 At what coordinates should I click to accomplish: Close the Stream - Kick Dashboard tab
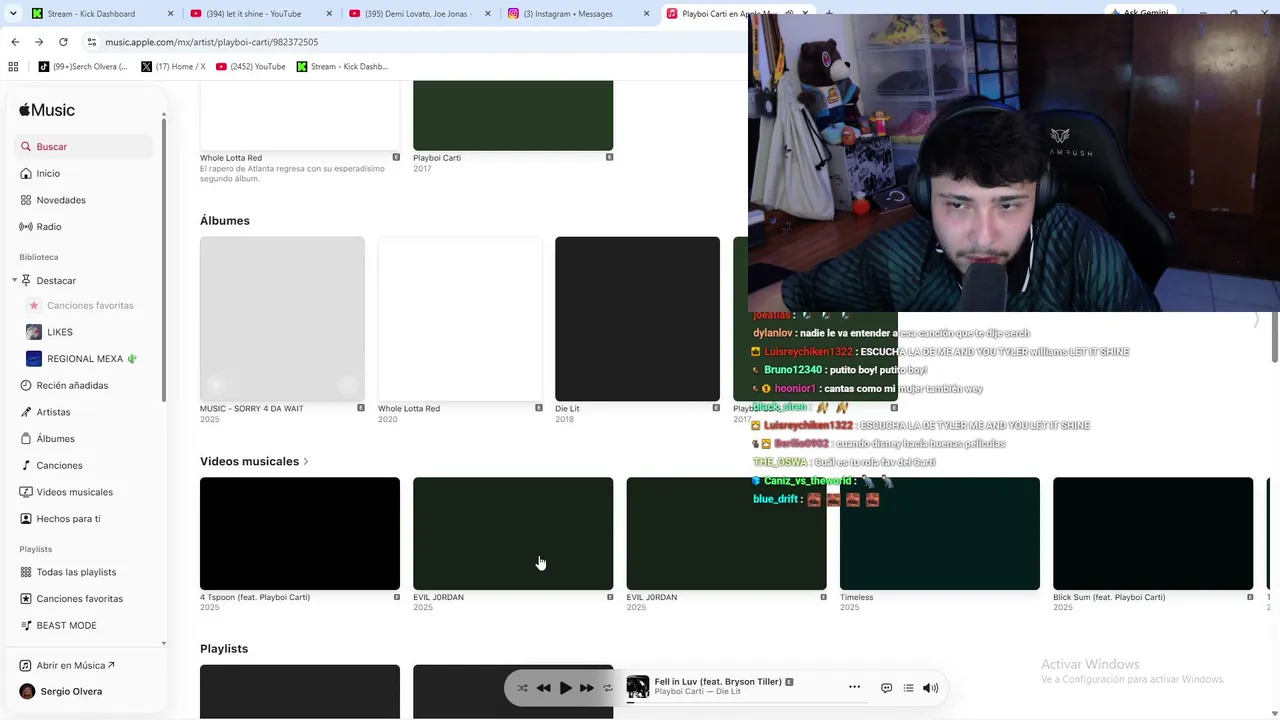[x=170, y=14]
